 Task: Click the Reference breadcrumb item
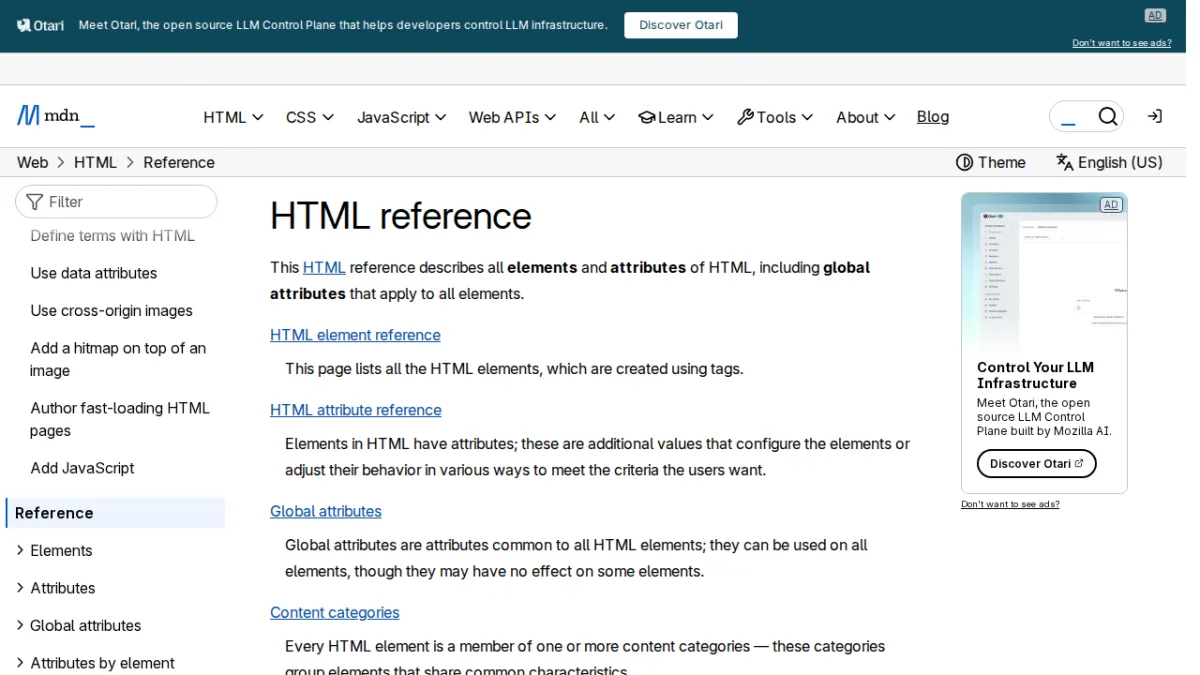[x=179, y=162]
